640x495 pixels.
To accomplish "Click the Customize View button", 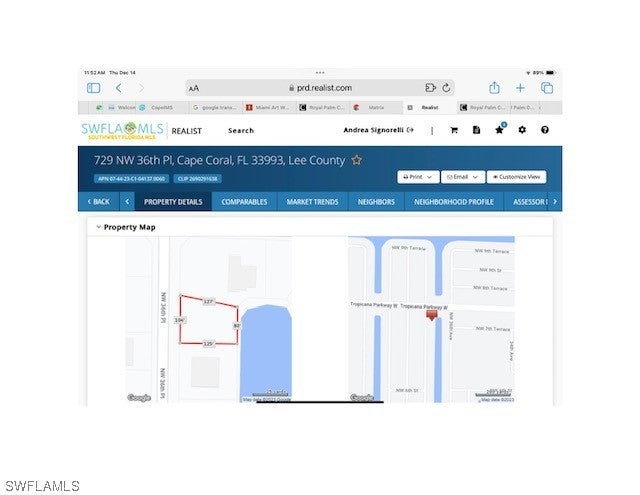I will tap(516, 177).
